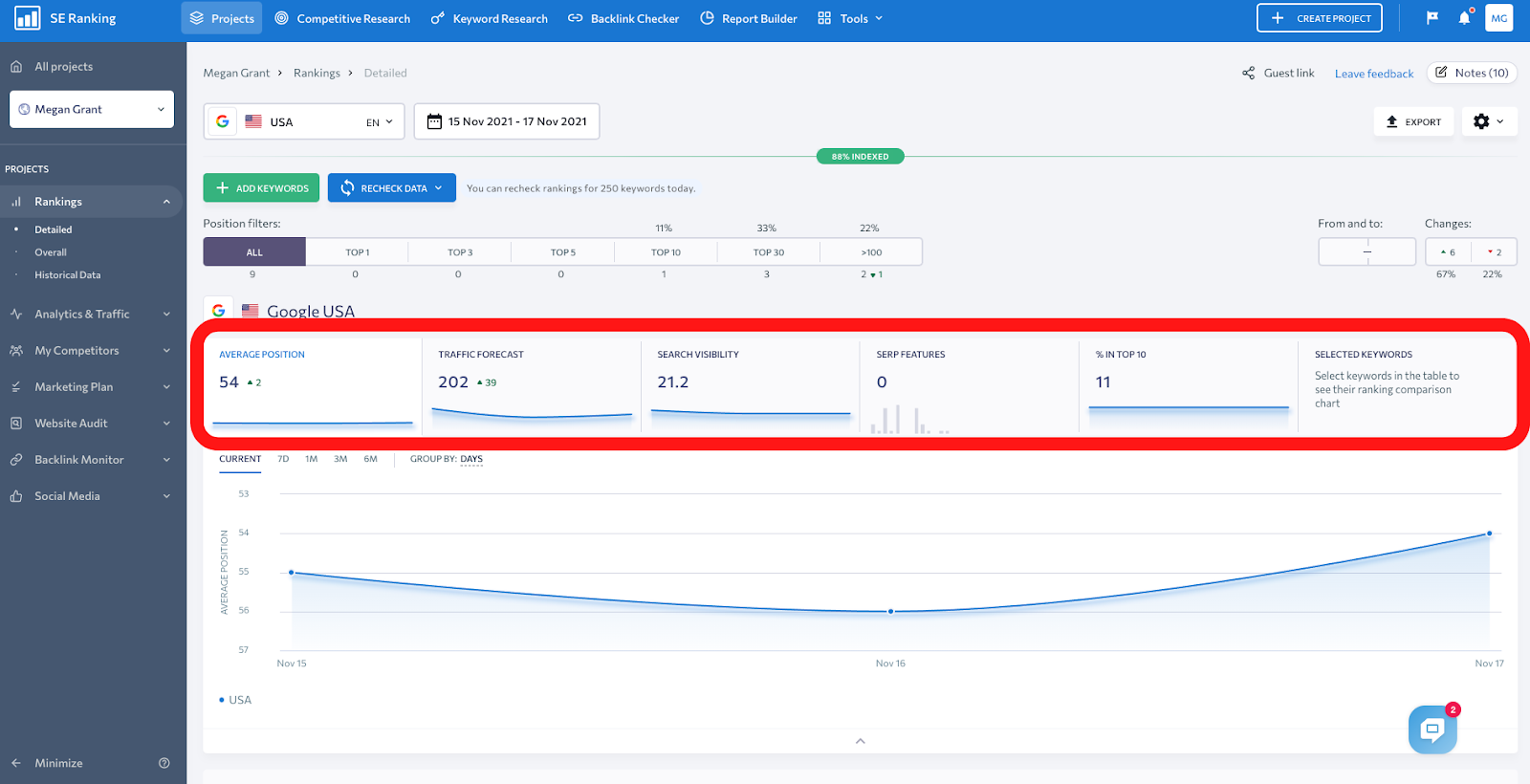The width and height of the screenshot is (1530, 784).
Task: Open the date range picker
Action: tap(507, 121)
